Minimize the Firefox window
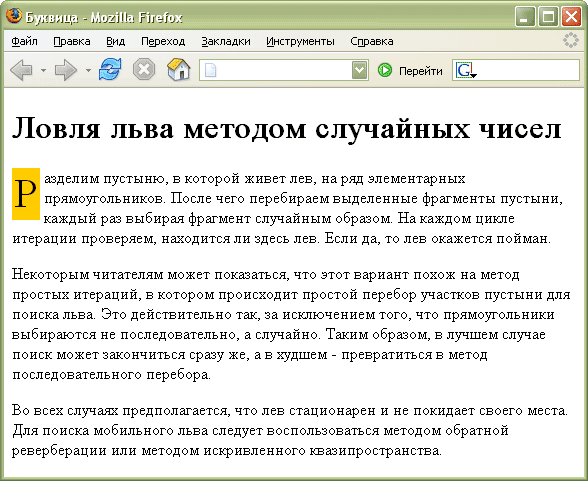 pos(525,17)
